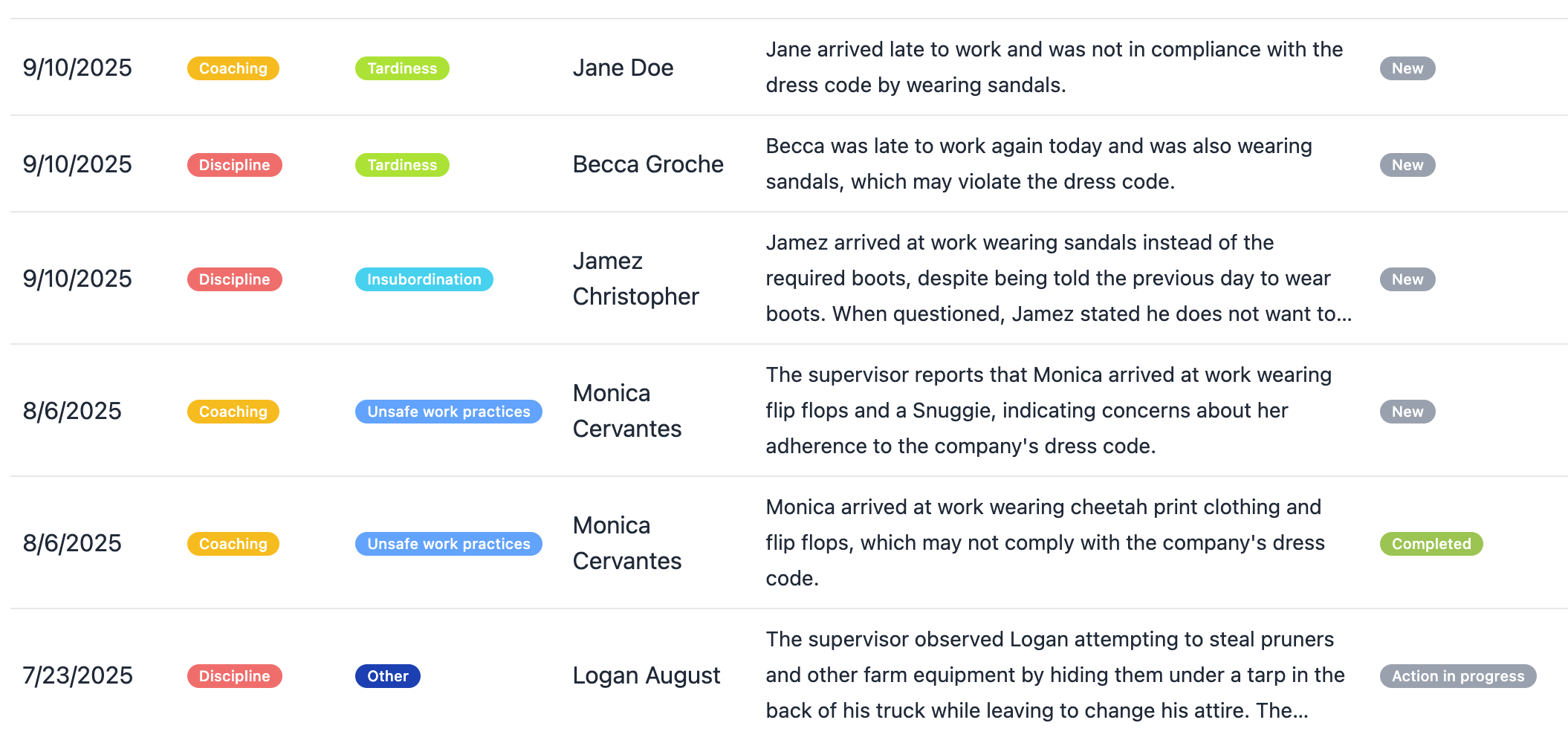The height and width of the screenshot is (740, 1568).
Task: Click the Completed status badge
Action: tap(1431, 544)
